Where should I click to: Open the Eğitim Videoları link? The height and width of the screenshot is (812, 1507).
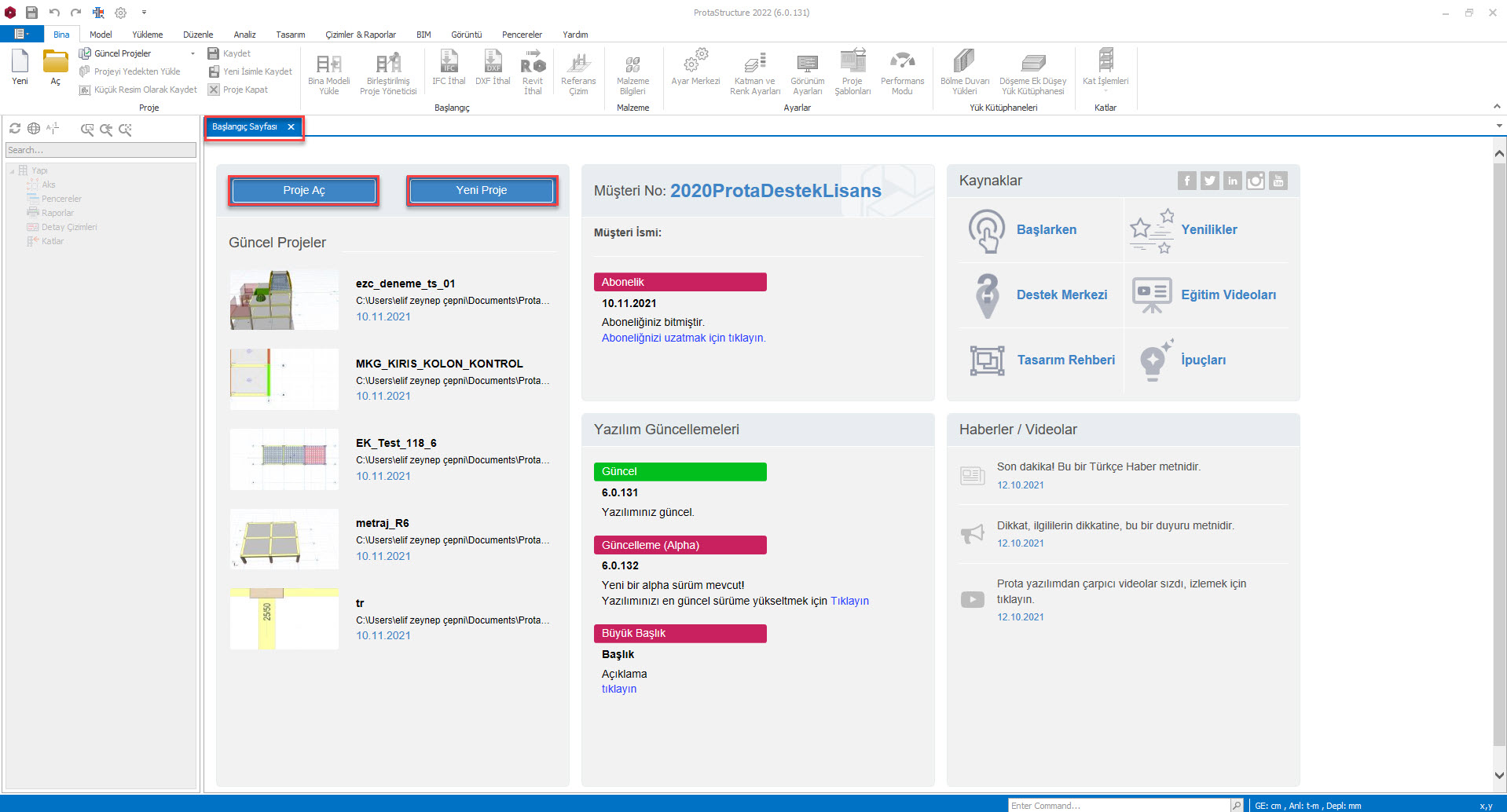click(1228, 294)
